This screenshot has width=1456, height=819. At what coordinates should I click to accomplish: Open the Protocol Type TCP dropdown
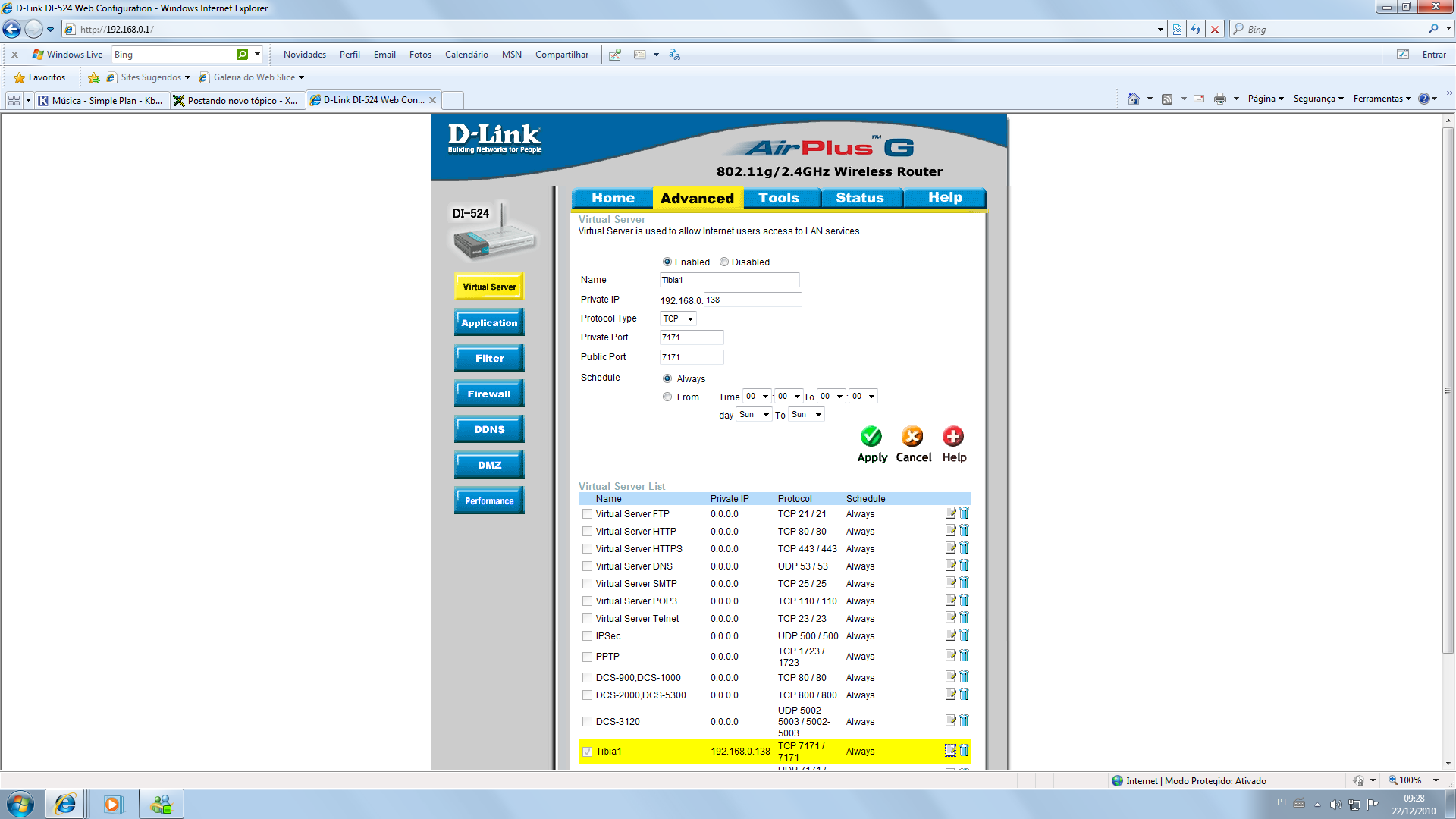coord(678,318)
